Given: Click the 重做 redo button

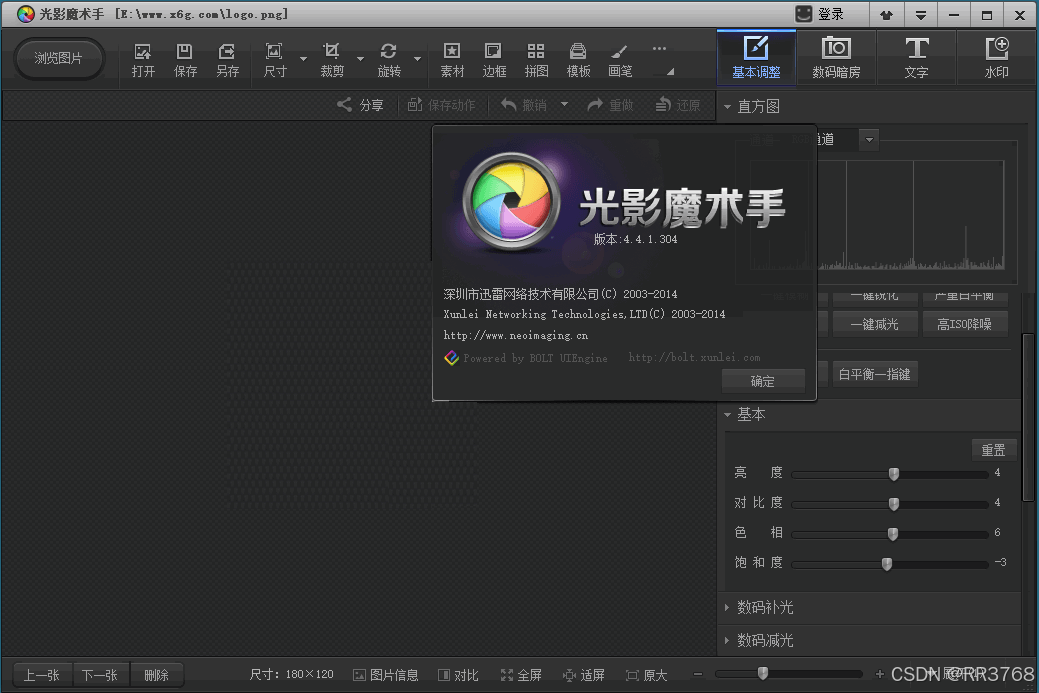Looking at the screenshot, I should [610, 105].
